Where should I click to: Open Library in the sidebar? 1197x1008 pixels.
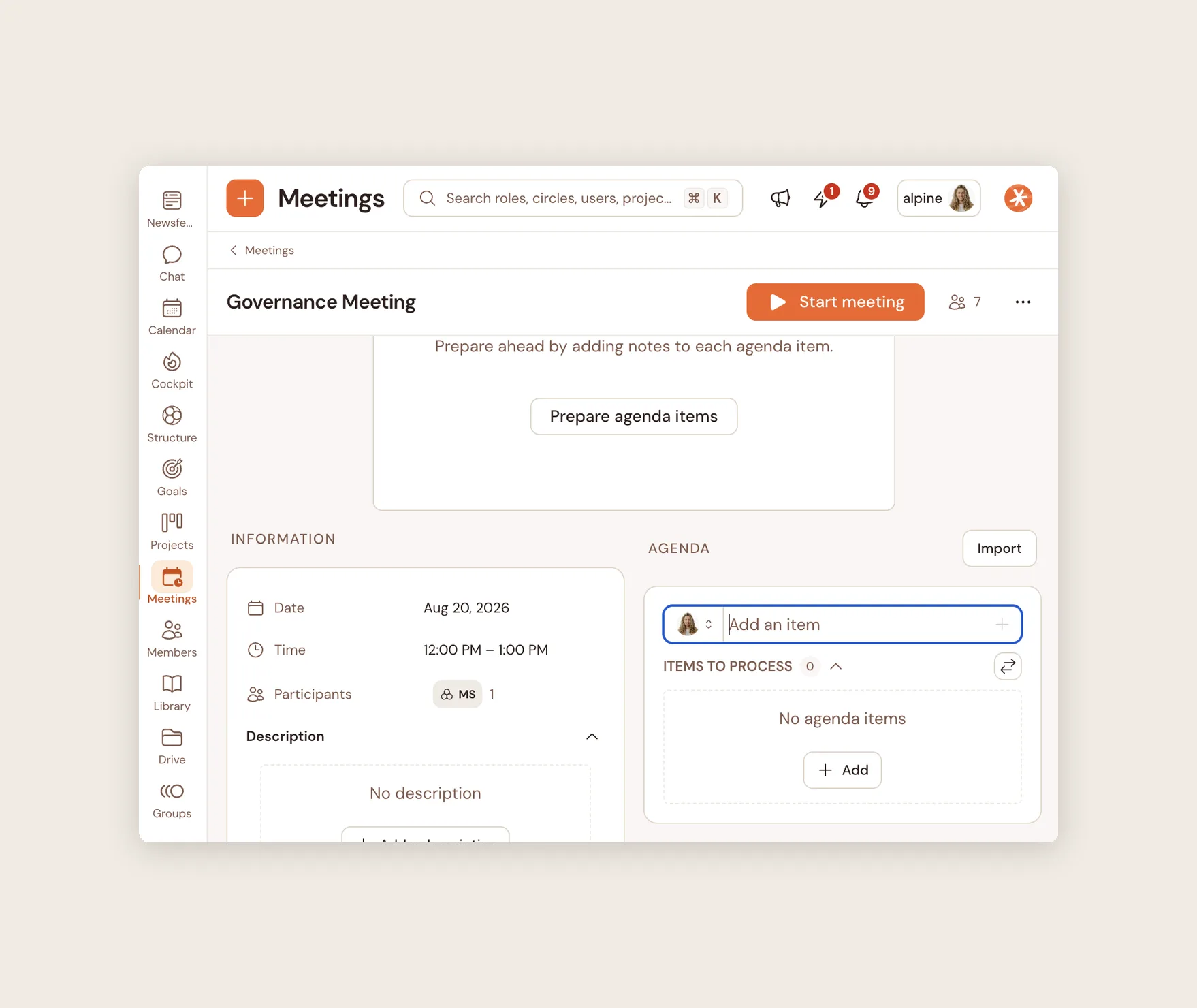tap(172, 693)
